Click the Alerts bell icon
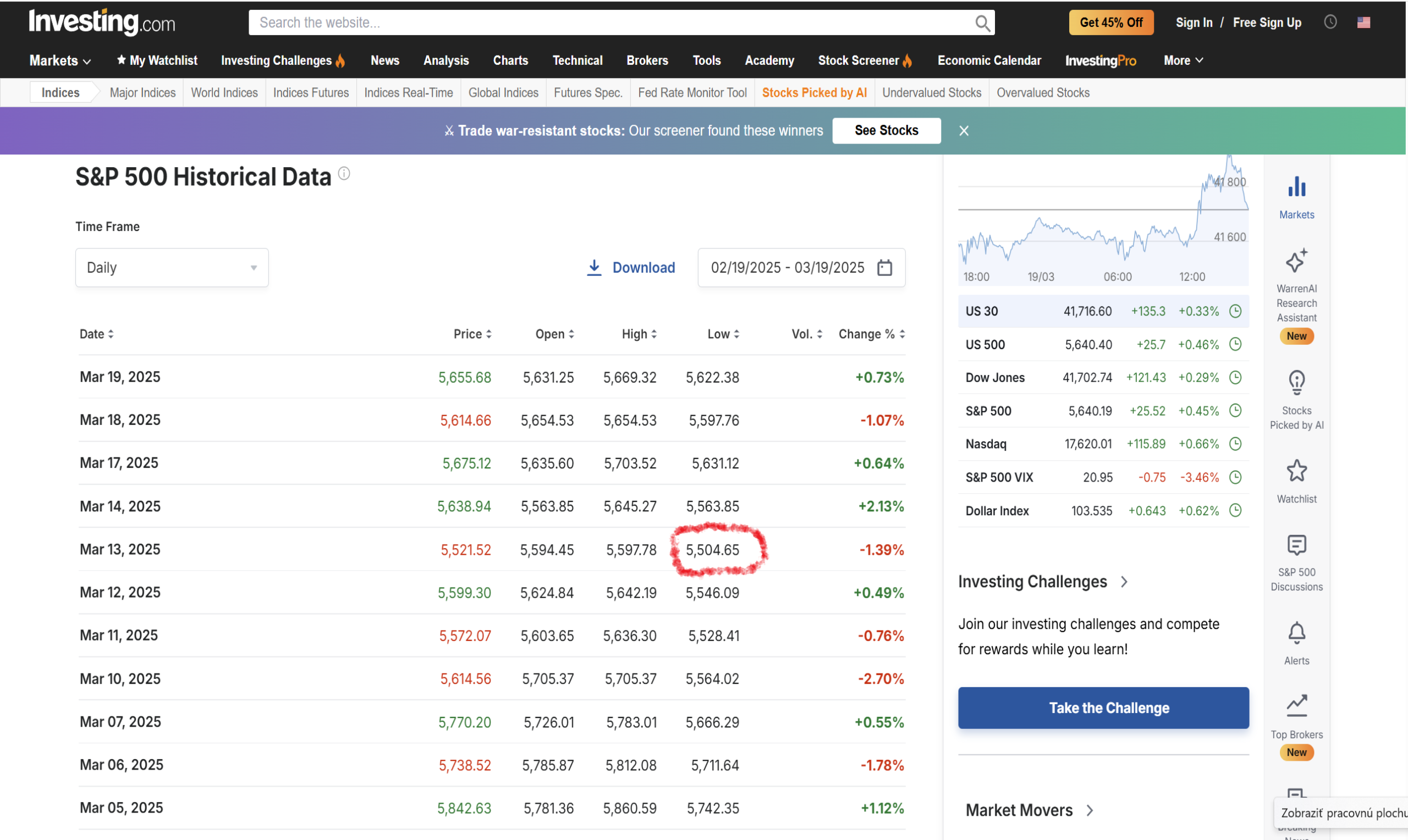The image size is (1408, 840). [x=1296, y=633]
